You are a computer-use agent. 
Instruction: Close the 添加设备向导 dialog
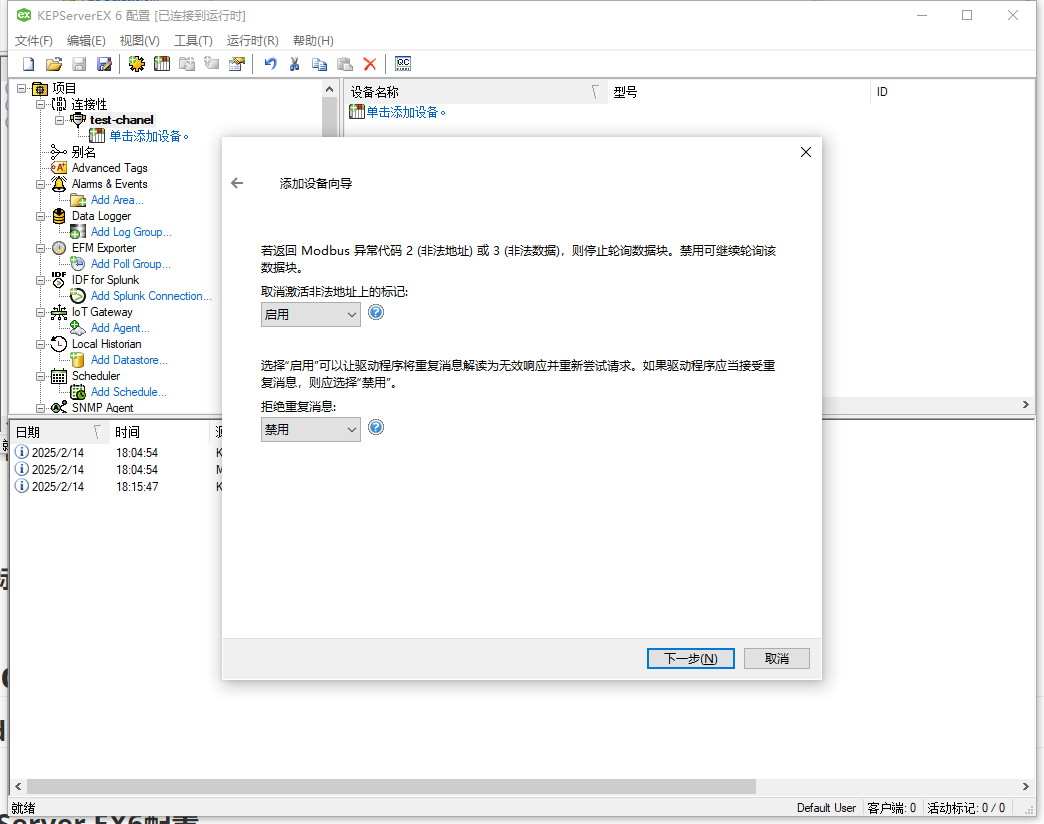pos(806,152)
